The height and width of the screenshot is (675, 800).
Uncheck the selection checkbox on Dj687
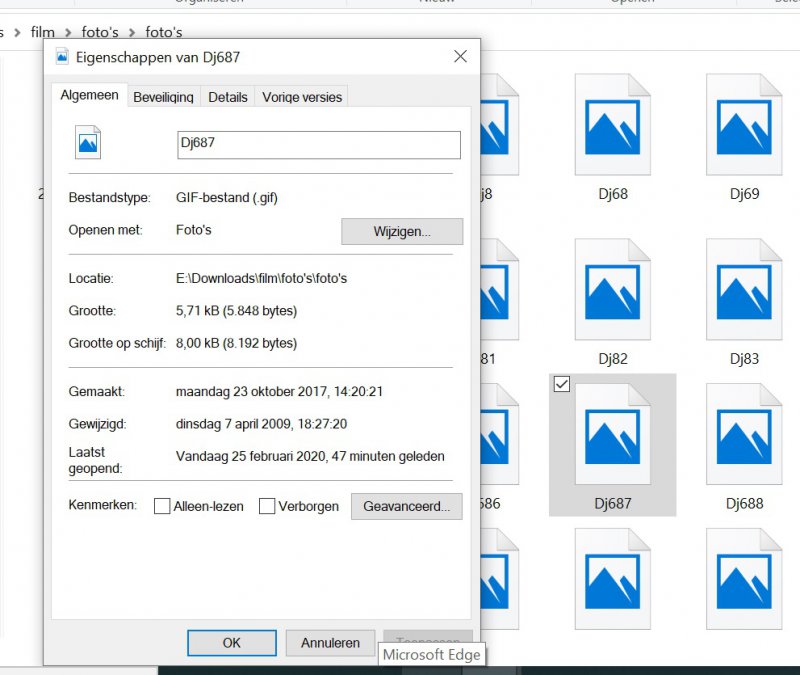[562, 385]
